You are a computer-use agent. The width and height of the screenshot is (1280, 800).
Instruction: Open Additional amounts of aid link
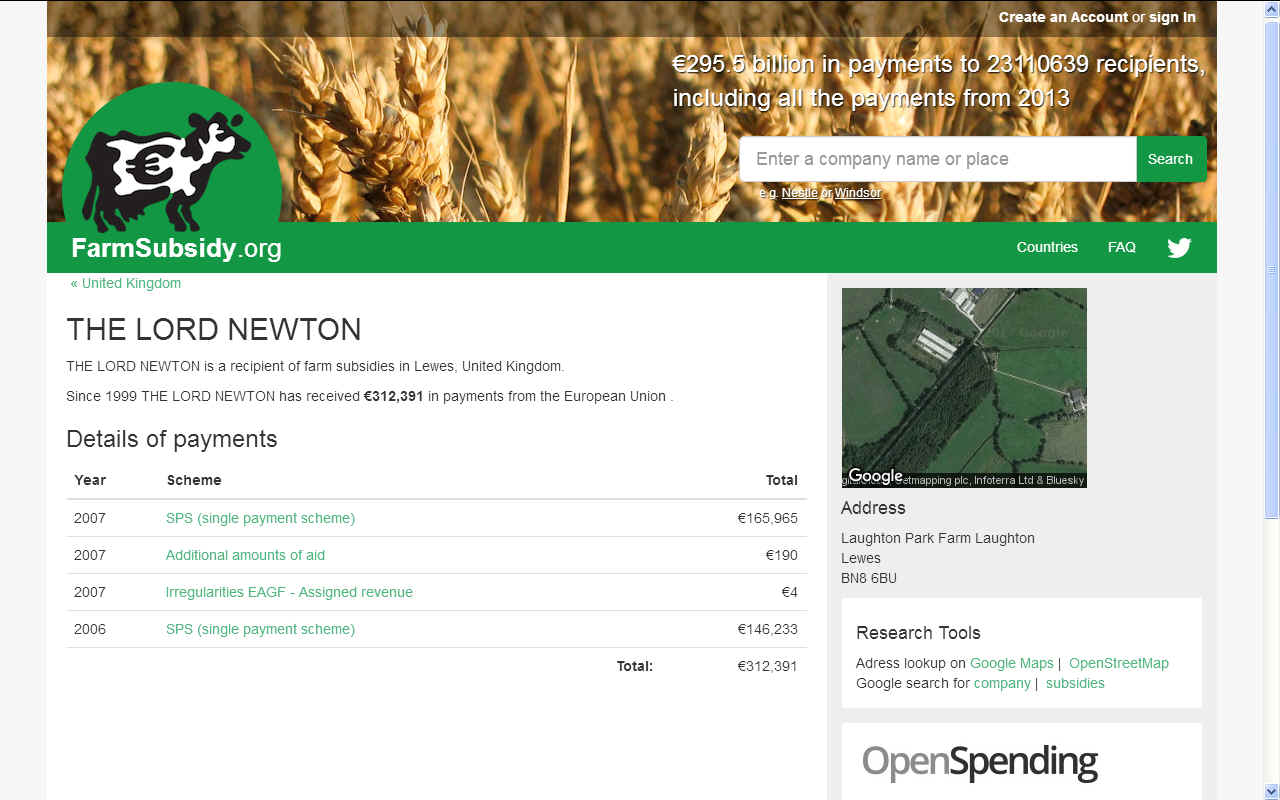pyautogui.click(x=245, y=555)
